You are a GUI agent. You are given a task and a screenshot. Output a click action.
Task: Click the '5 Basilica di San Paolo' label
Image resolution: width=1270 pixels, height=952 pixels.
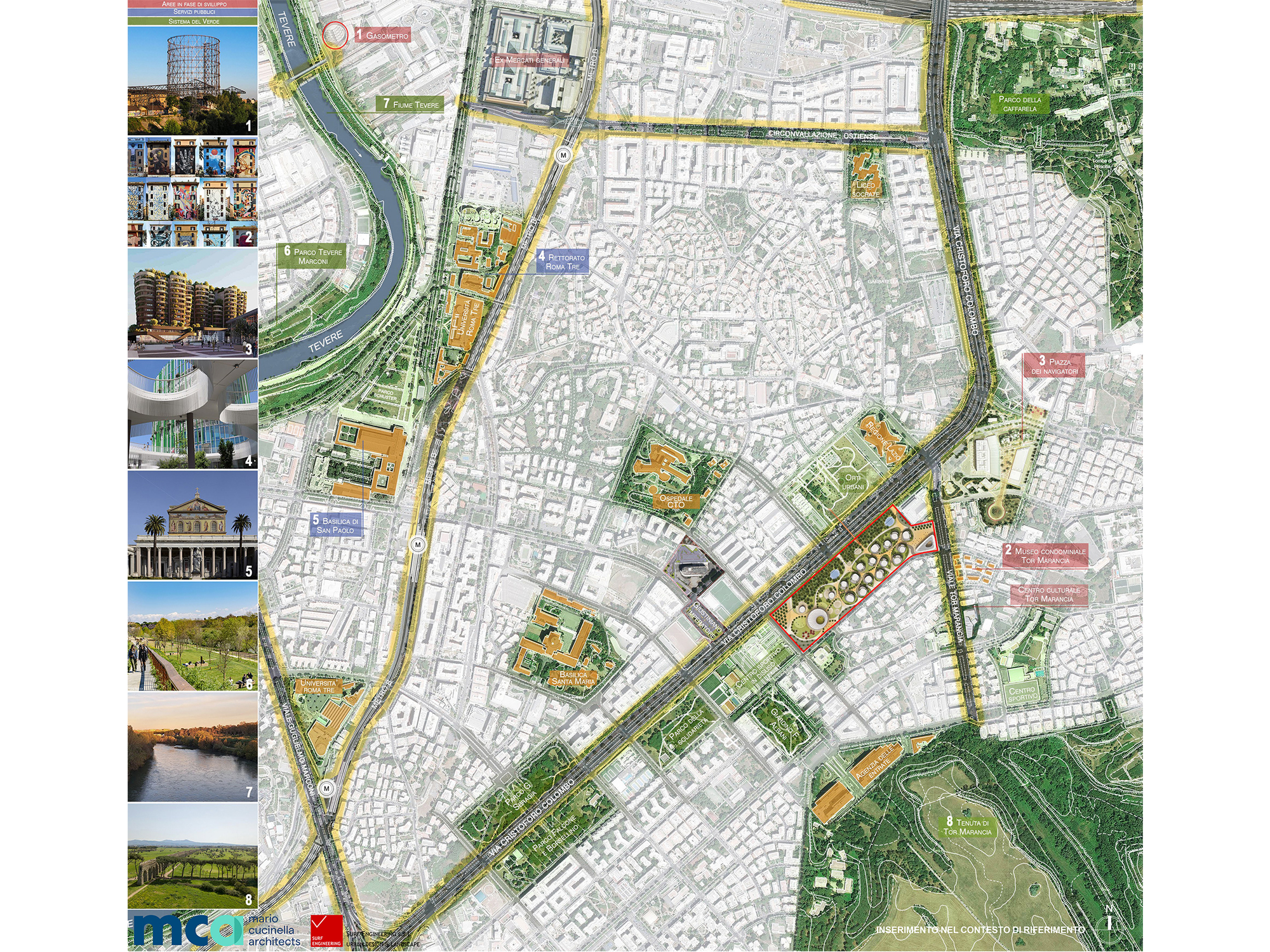pos(336,525)
